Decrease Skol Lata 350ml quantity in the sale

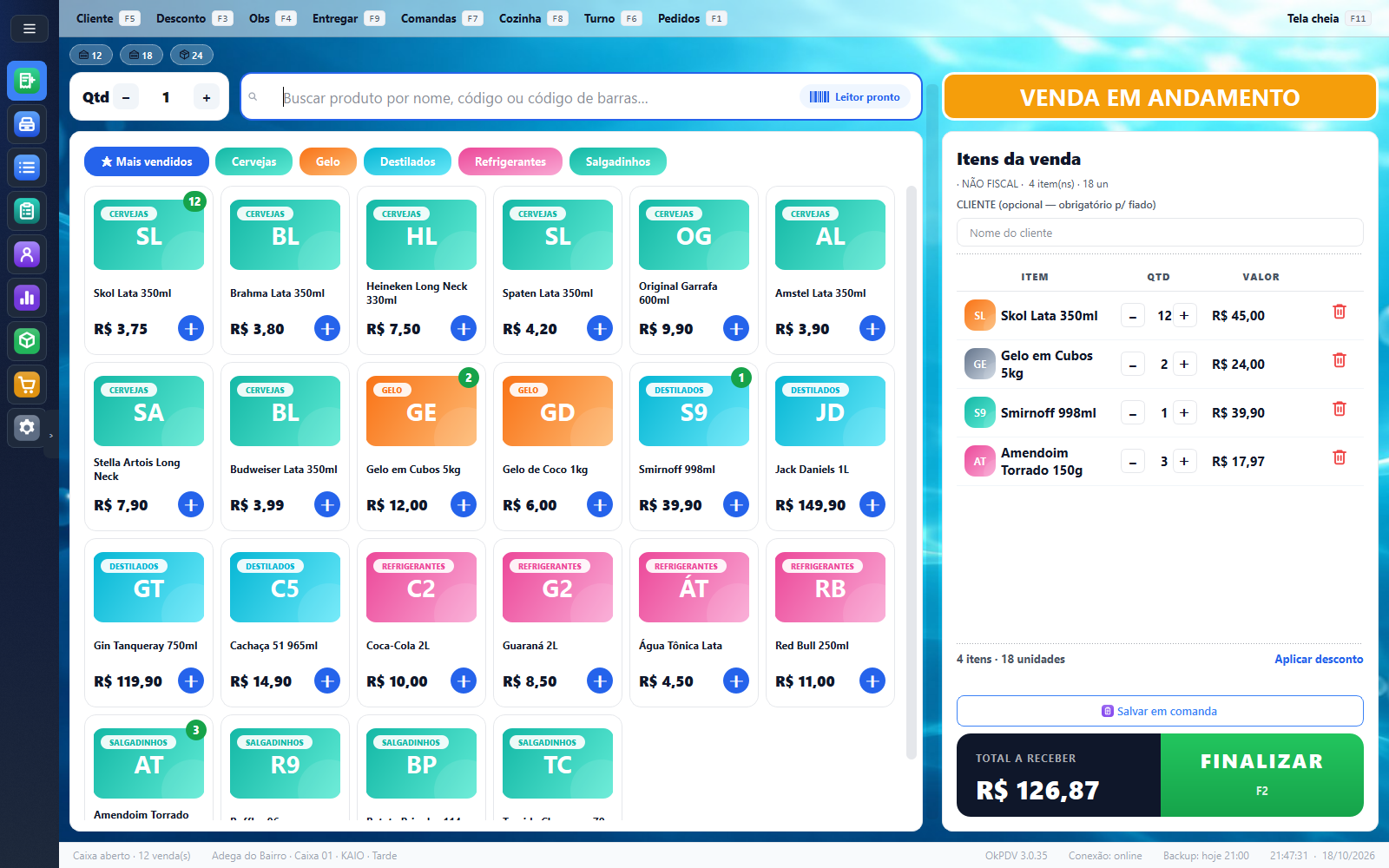(1132, 316)
